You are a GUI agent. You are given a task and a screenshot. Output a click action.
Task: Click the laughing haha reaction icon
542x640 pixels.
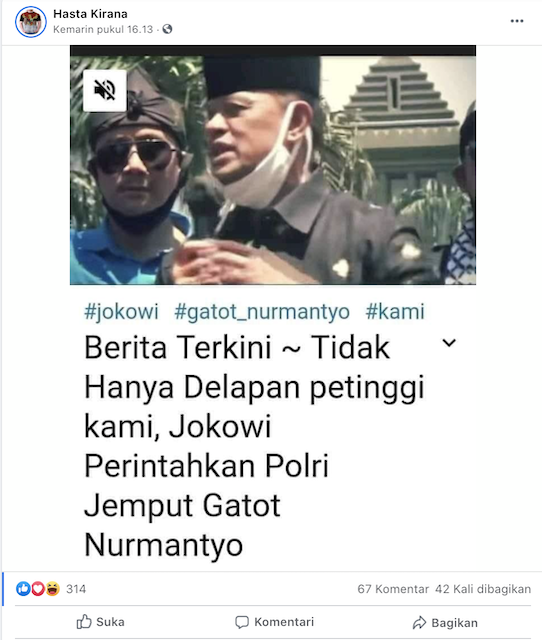[52, 589]
